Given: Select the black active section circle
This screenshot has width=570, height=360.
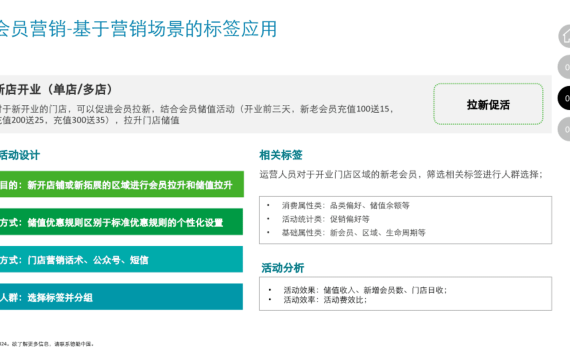Looking at the screenshot, I should click(565, 98).
